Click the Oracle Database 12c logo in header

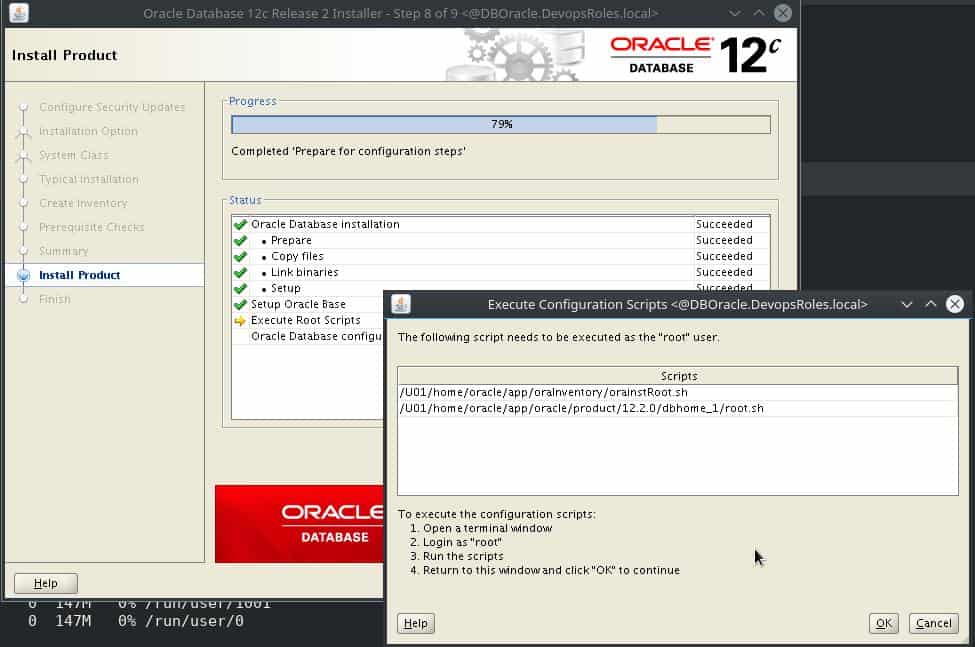point(695,55)
